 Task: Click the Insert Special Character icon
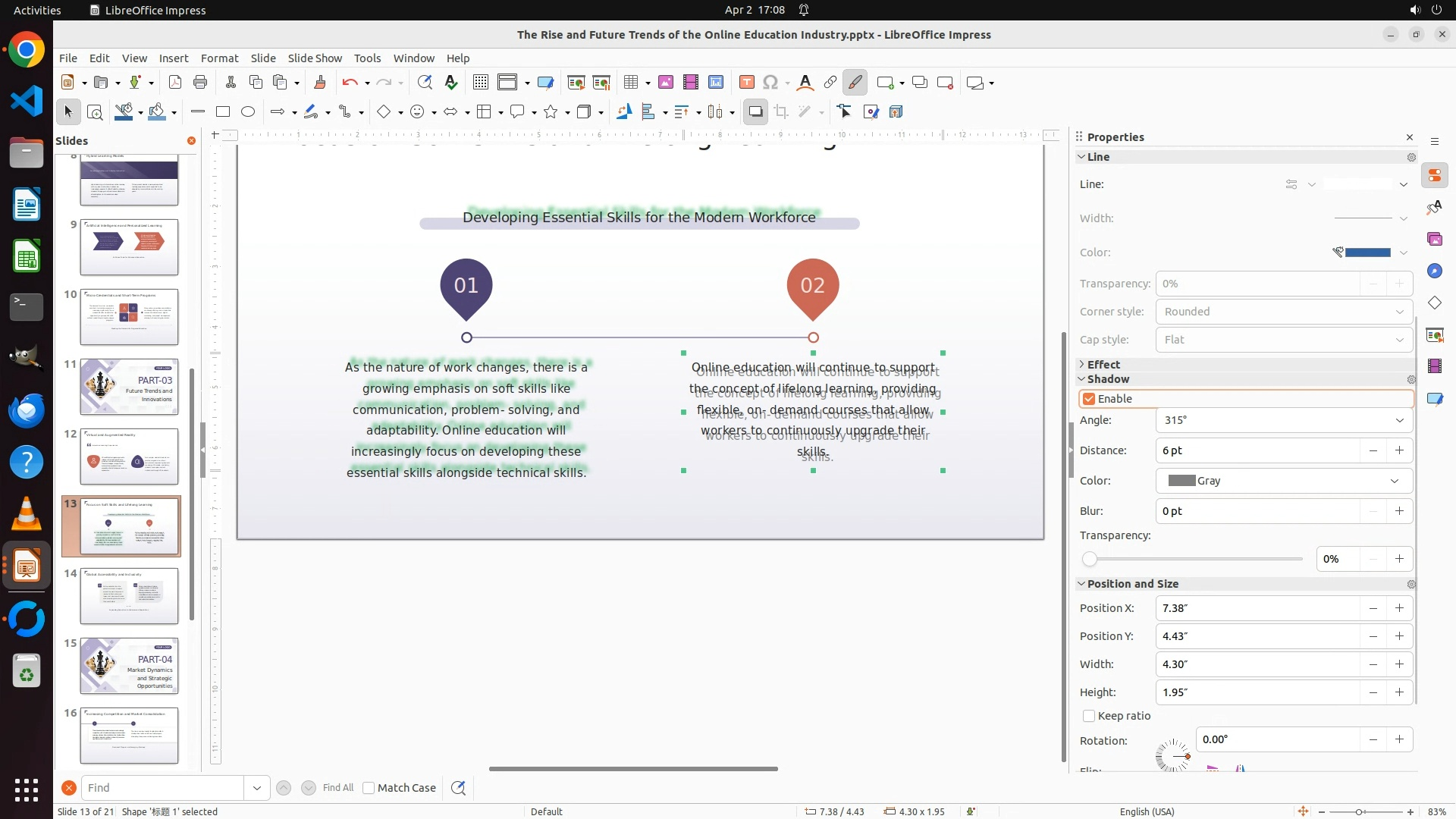(770, 83)
